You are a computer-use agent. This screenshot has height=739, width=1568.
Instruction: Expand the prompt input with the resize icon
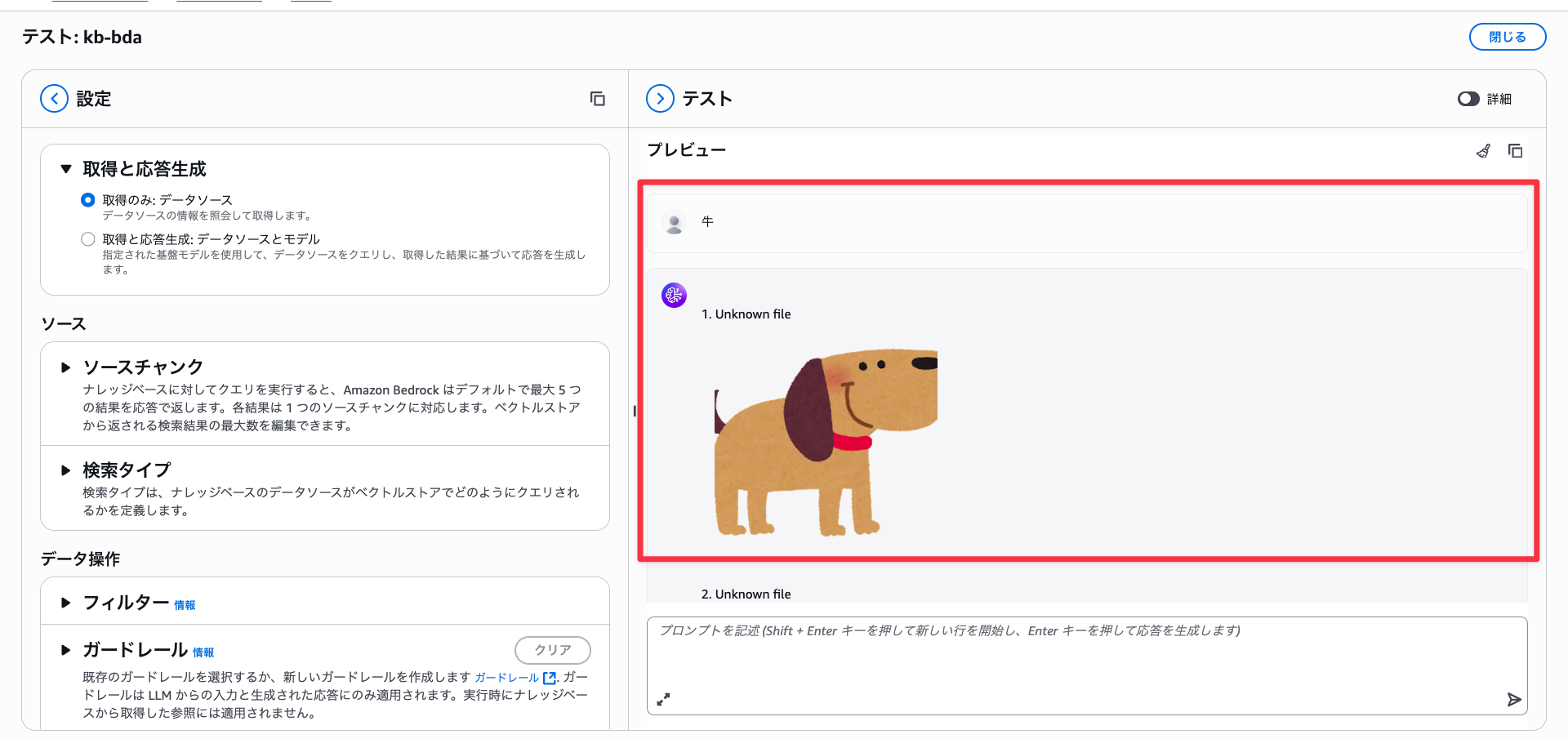[x=663, y=700]
